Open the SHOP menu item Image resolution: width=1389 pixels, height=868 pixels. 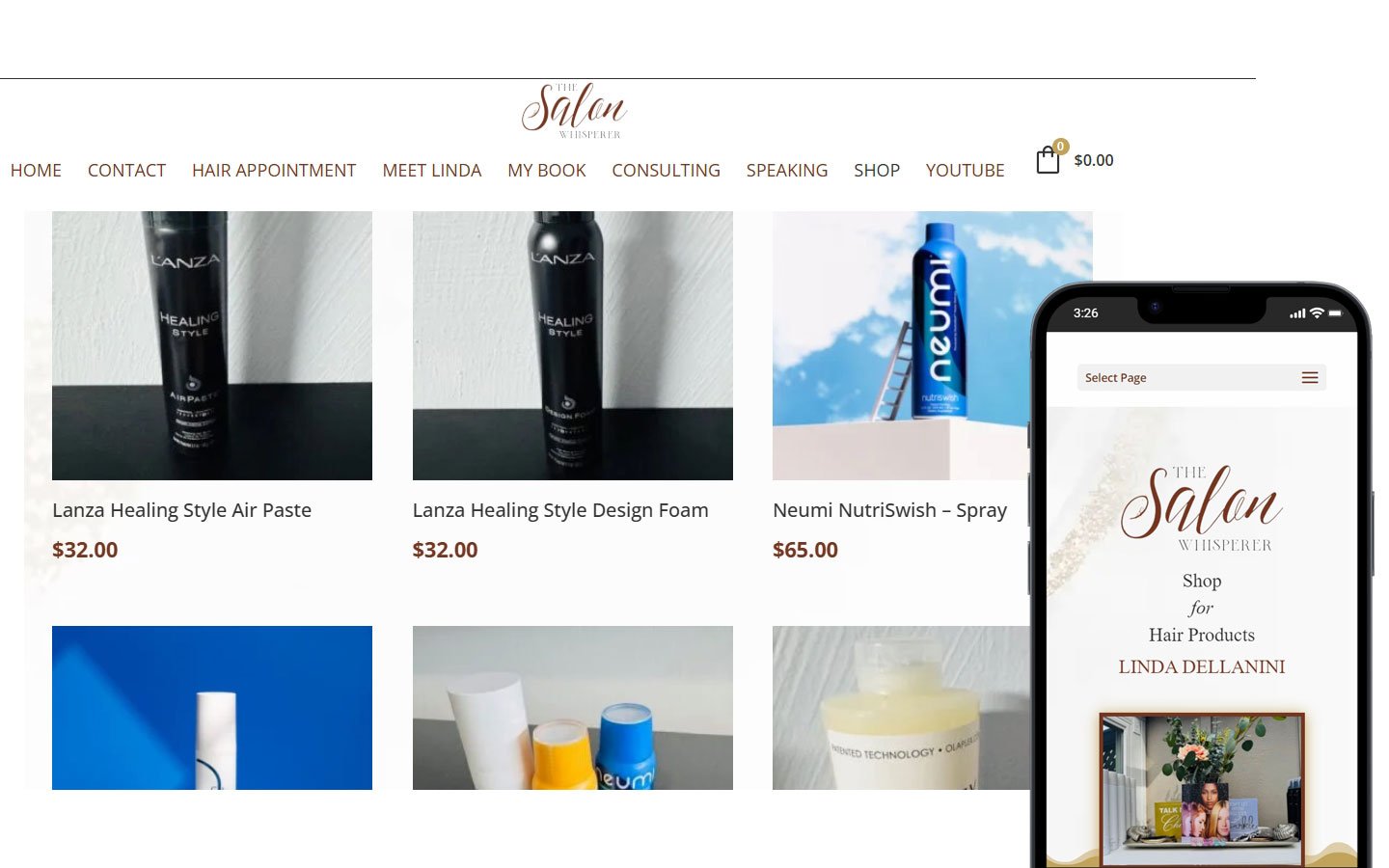[x=877, y=171]
